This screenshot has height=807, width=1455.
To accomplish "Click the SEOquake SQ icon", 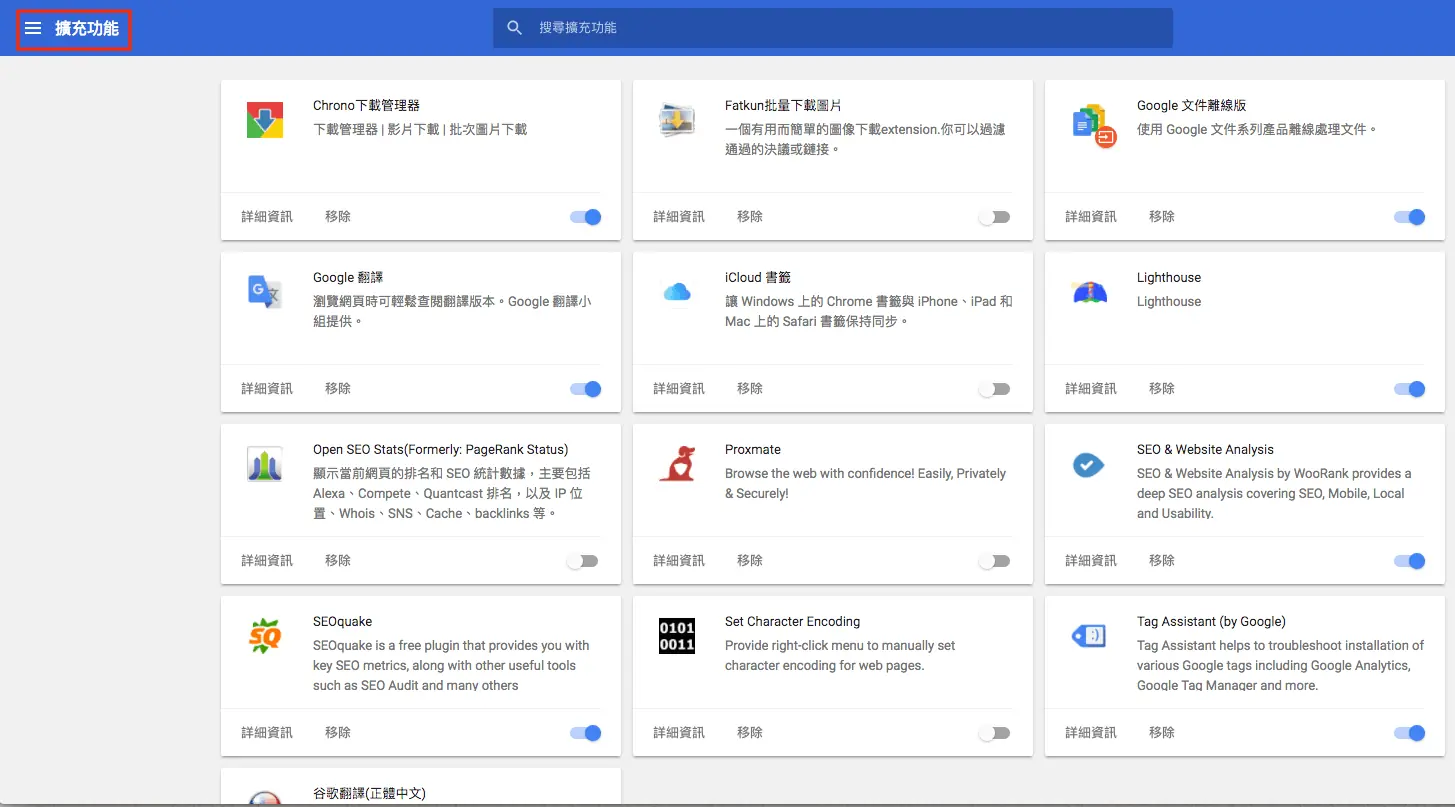I will click(265, 637).
